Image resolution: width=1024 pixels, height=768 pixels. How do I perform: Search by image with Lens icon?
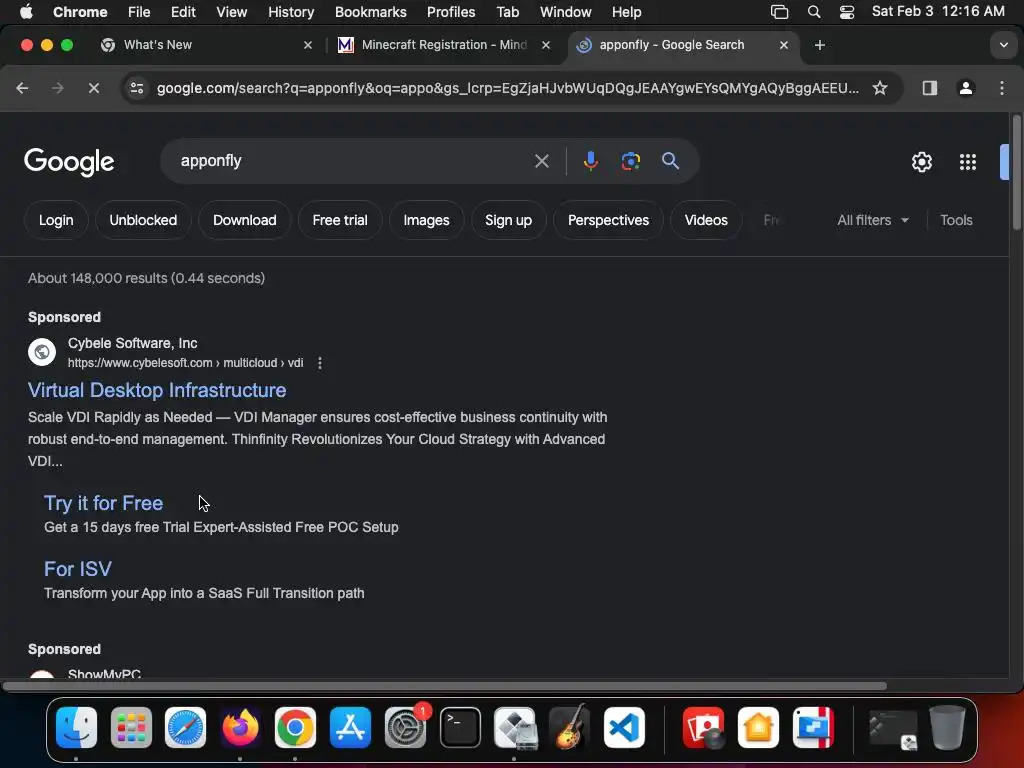click(630, 161)
